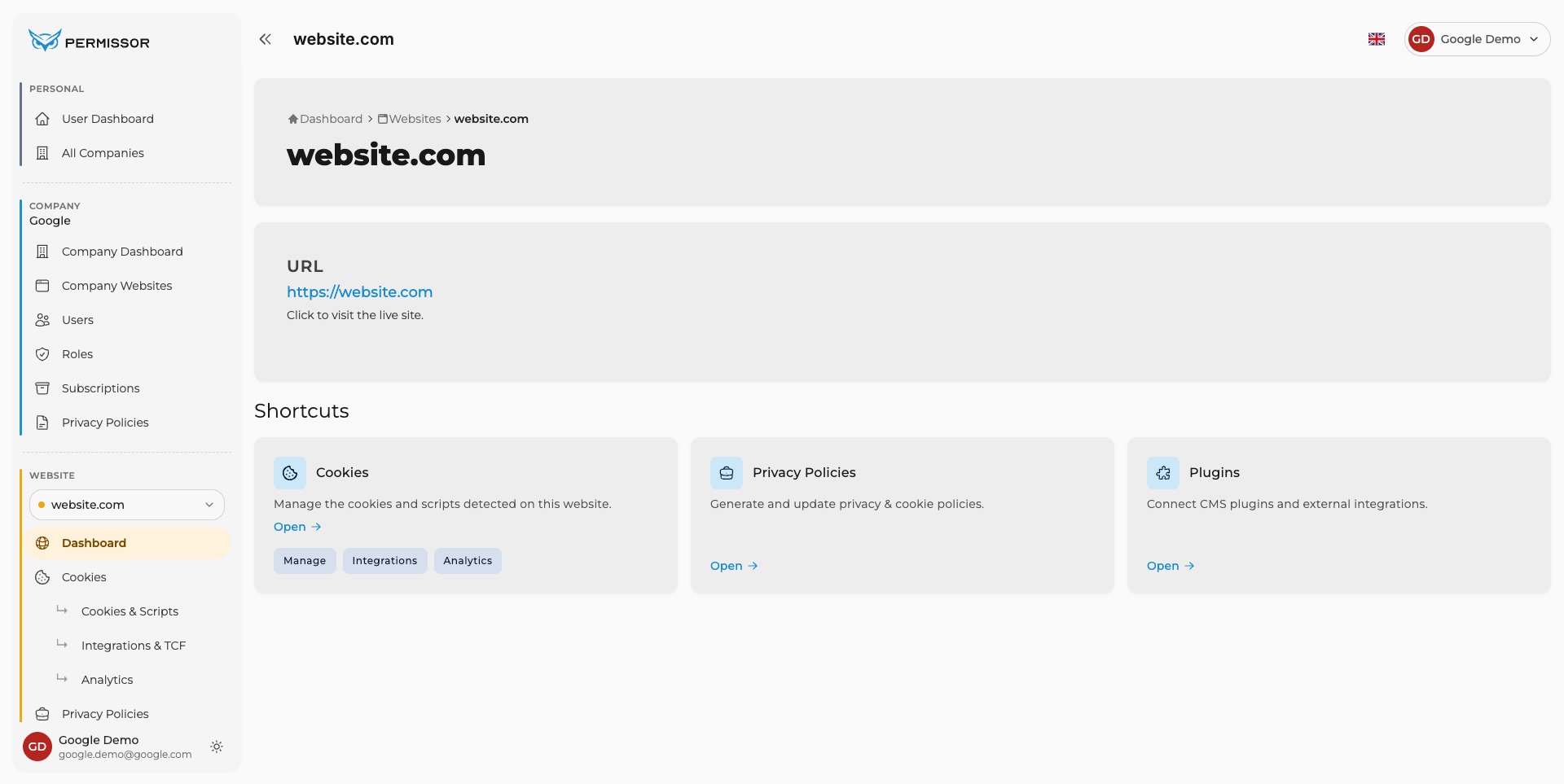This screenshot has height=784, width=1564.
Task: Click the Permissor owl logo
Action: [x=45, y=40]
